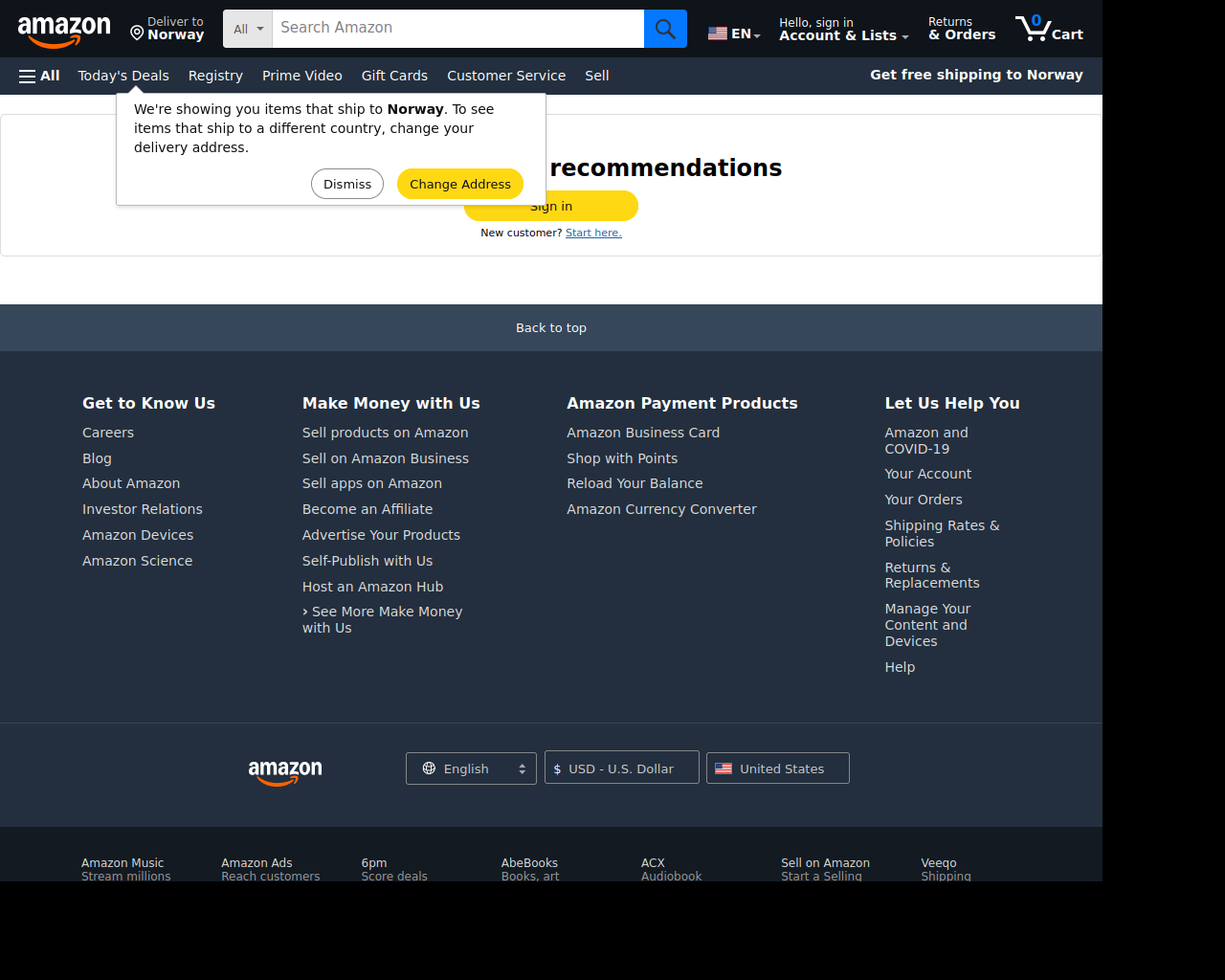Screen dimensions: 1225x980
Task: Click the United States flag country button
Action: tap(777, 768)
